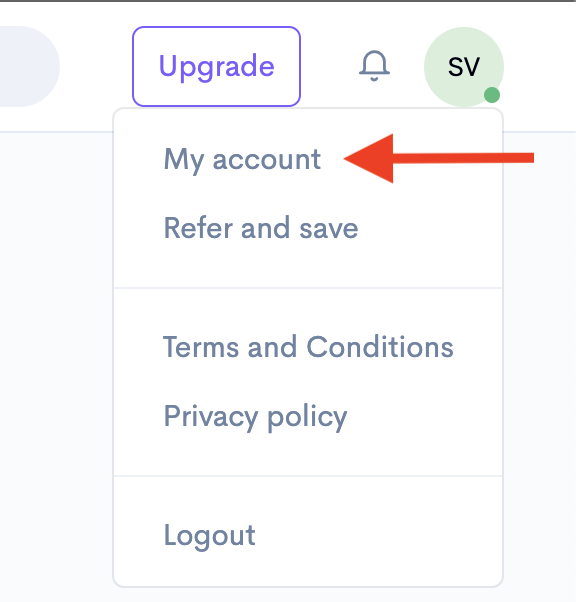Start plan upgrade with purple-outlined button
Screen dimensions: 576x602
(216, 66)
